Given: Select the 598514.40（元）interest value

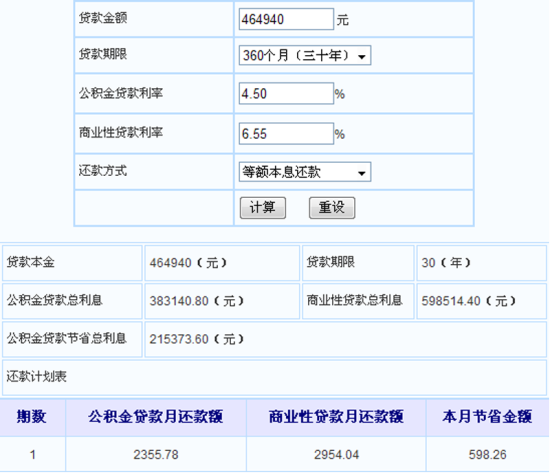Looking at the screenshot, I should point(469,301).
